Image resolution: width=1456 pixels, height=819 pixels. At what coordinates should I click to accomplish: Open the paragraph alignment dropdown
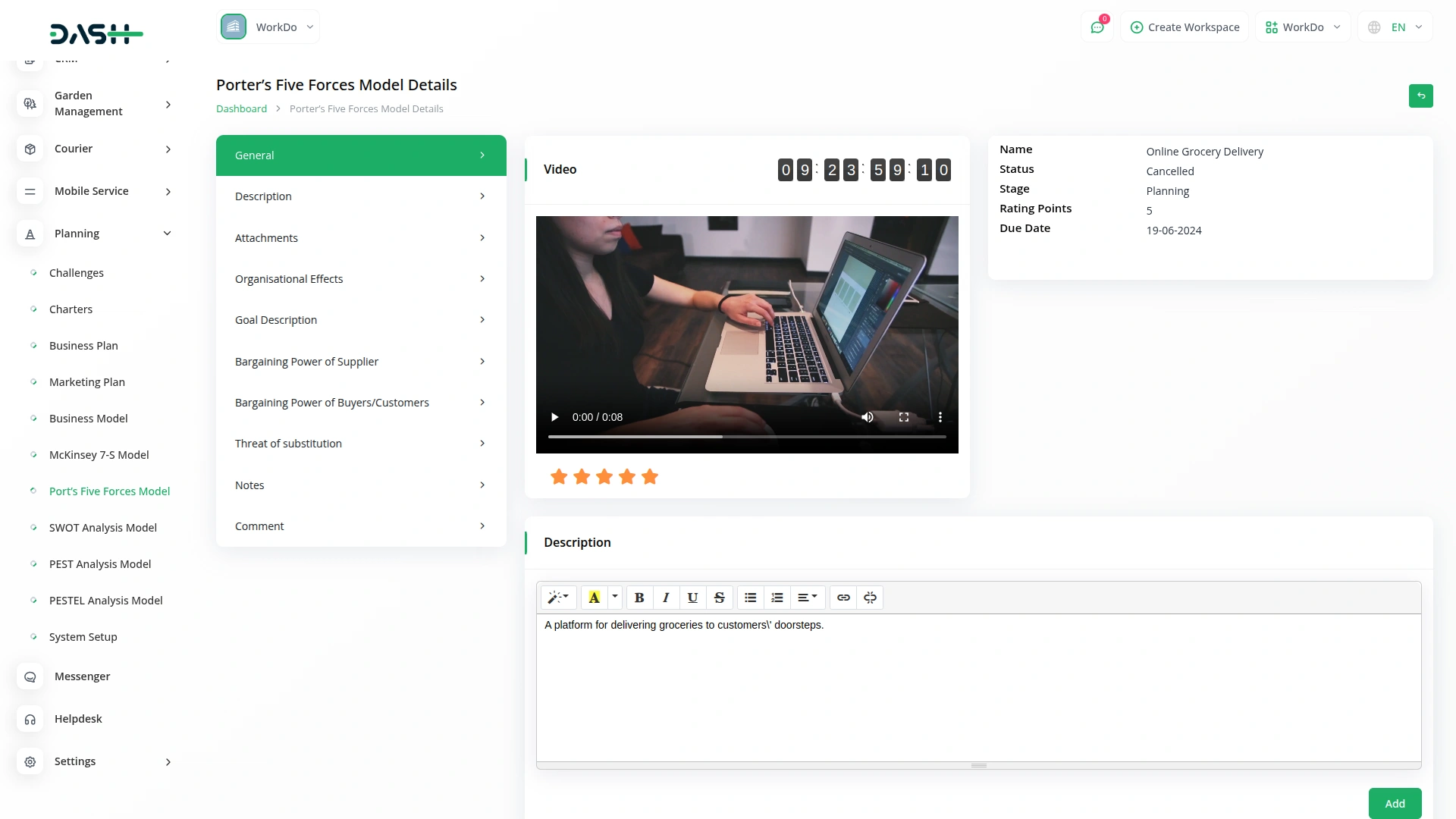pyautogui.click(x=807, y=598)
